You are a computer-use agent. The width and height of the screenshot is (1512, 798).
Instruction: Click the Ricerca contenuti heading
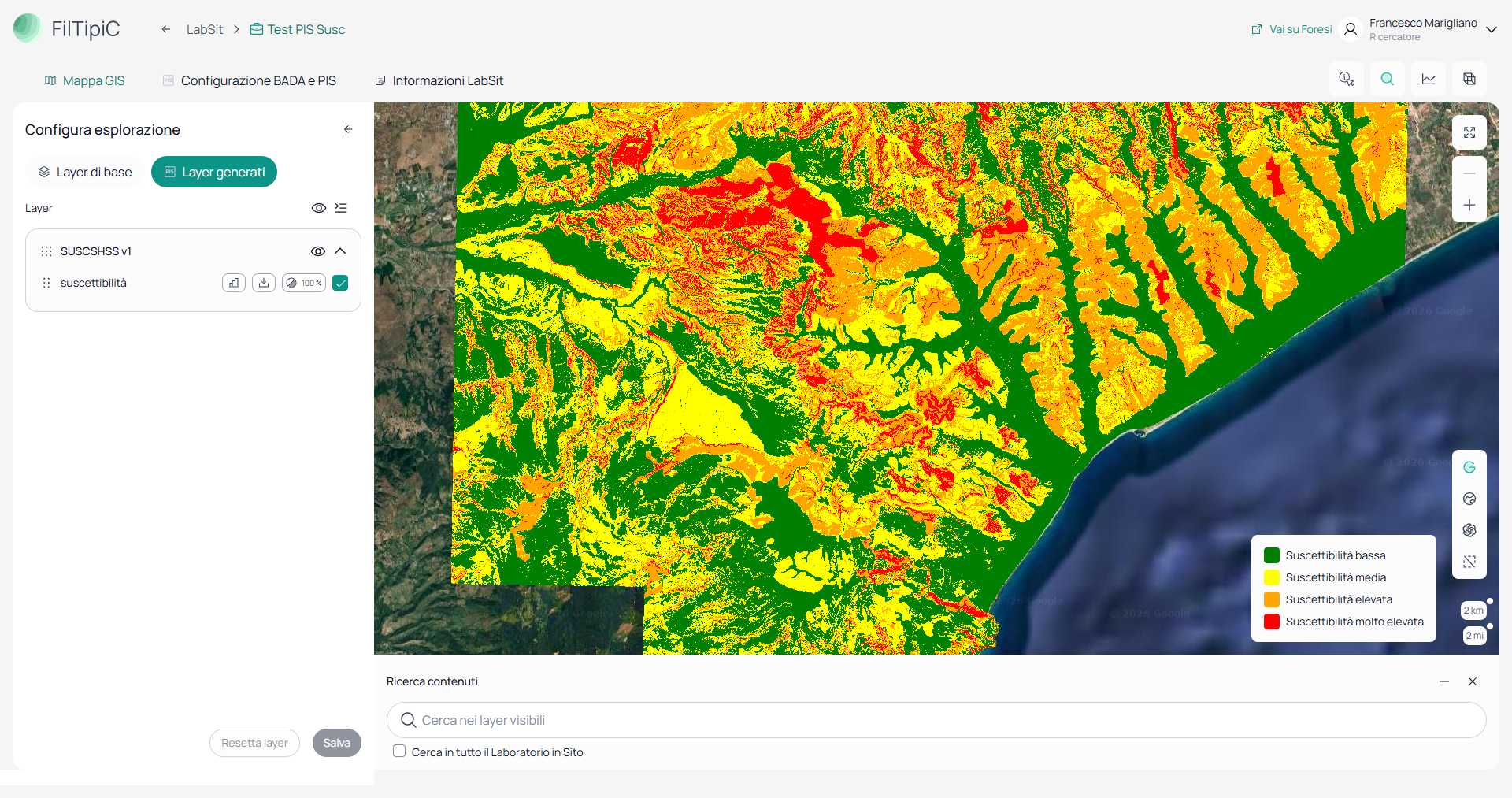pyautogui.click(x=432, y=681)
